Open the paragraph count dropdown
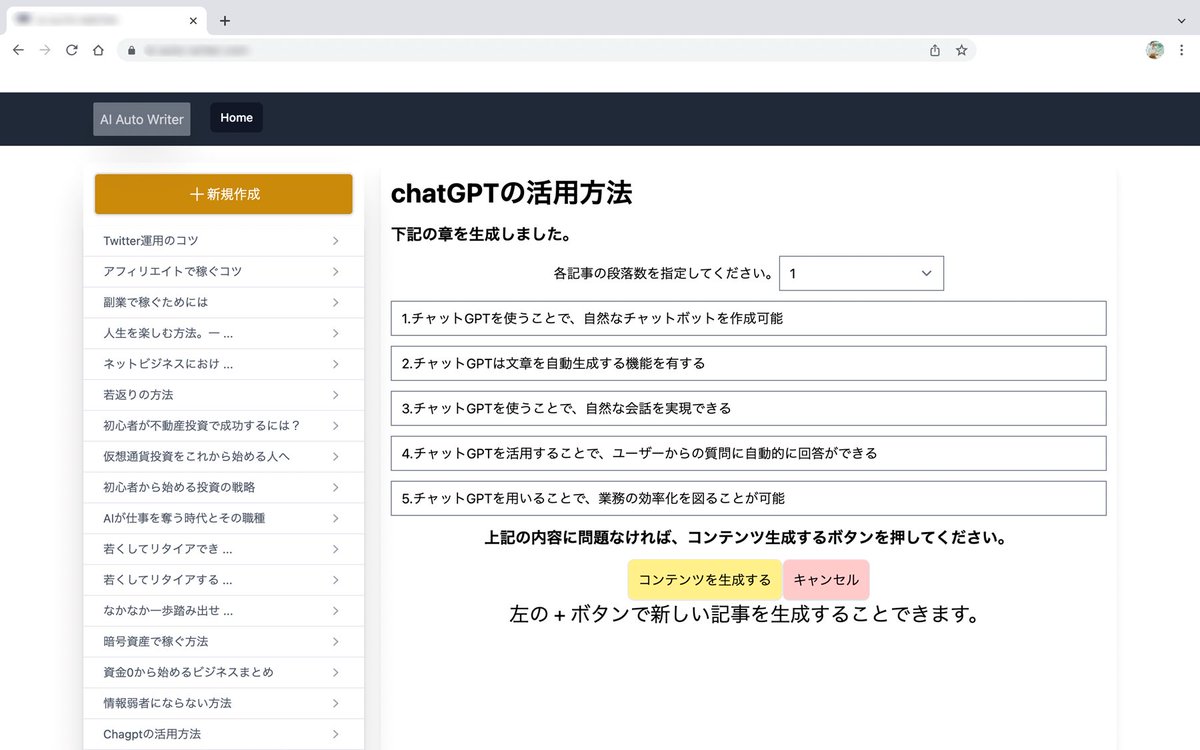 click(861, 273)
